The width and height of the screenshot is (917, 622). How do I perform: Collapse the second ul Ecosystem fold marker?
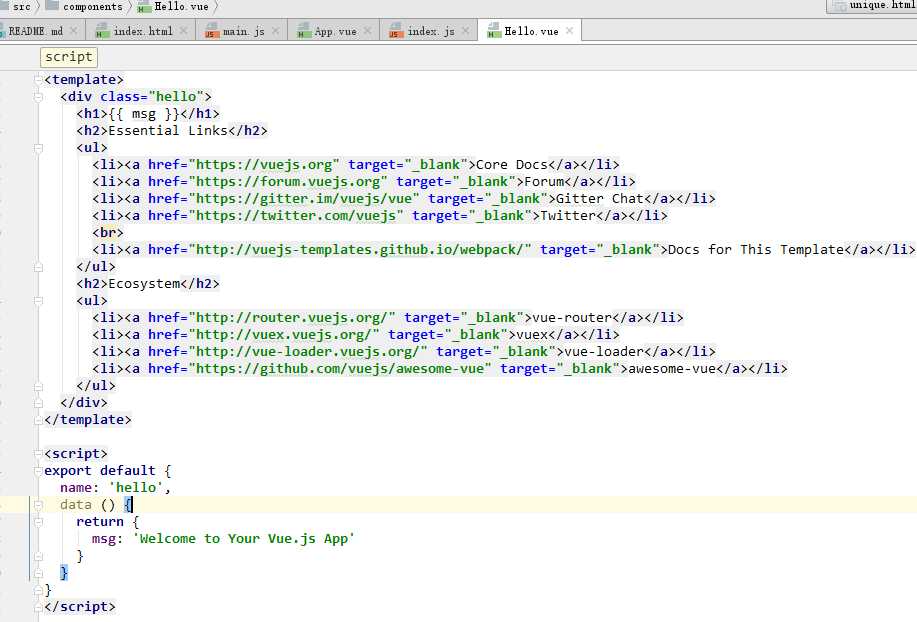(x=39, y=300)
